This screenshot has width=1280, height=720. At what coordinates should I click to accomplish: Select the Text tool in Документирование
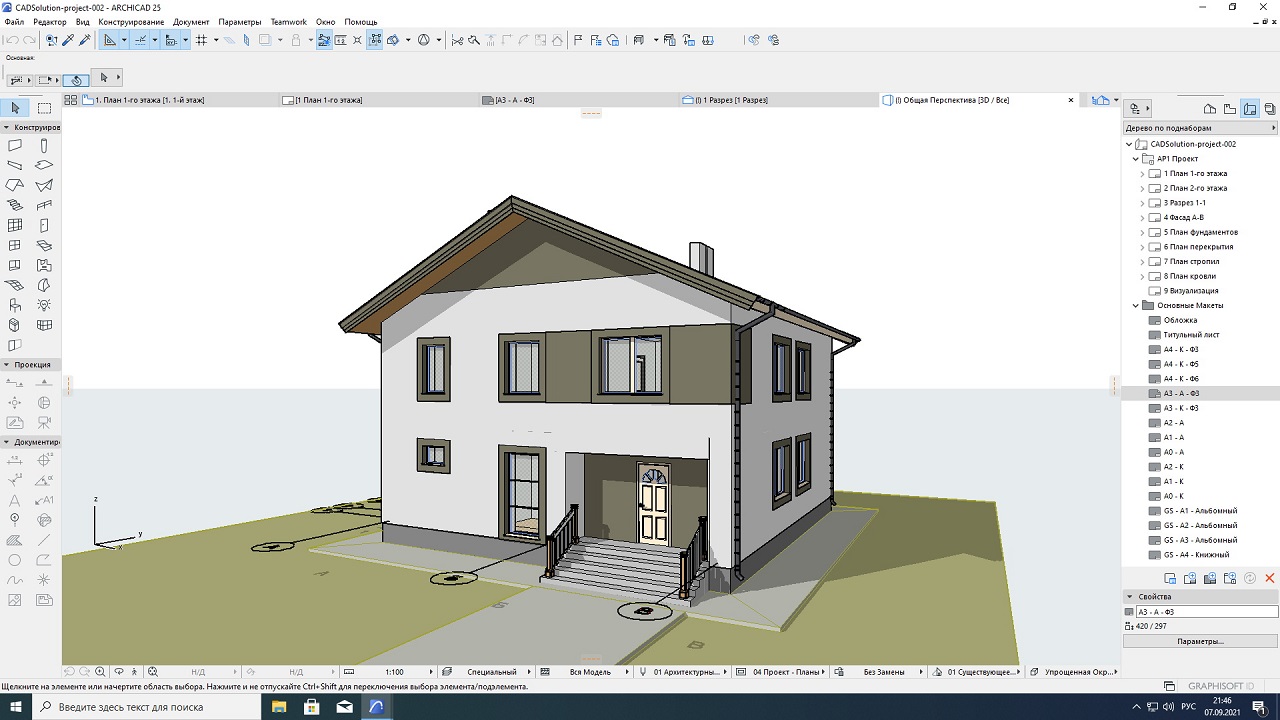click(x=15, y=500)
